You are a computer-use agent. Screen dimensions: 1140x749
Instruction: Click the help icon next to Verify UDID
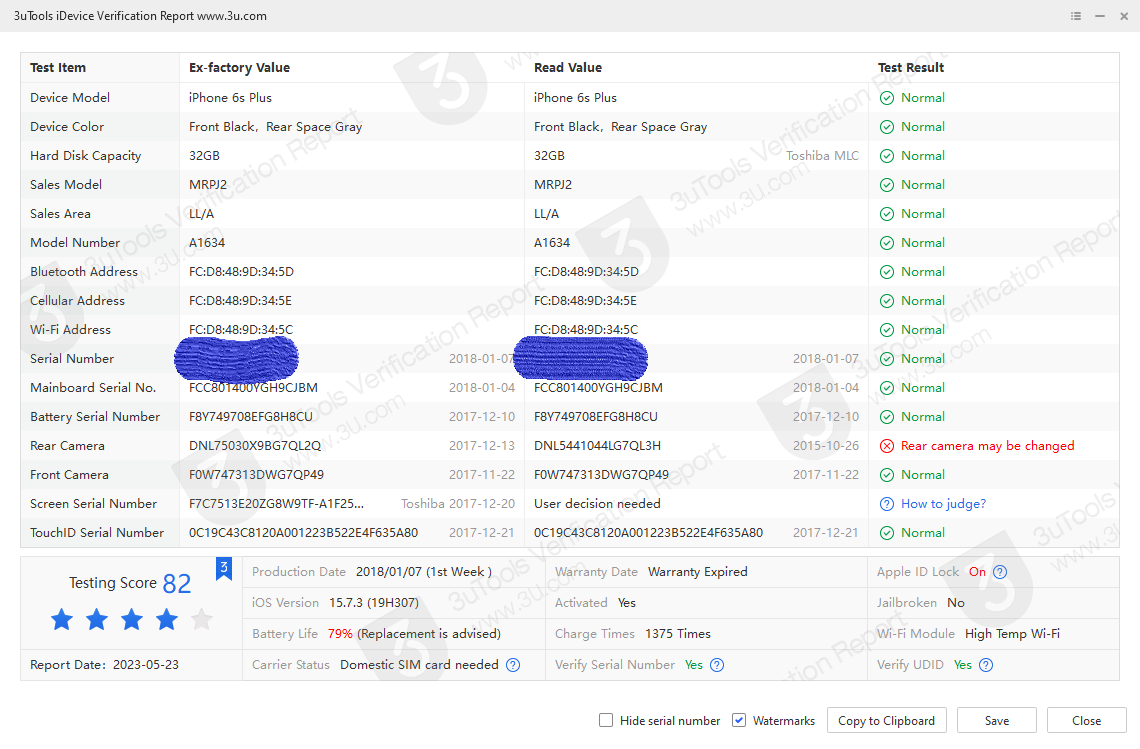tap(986, 664)
